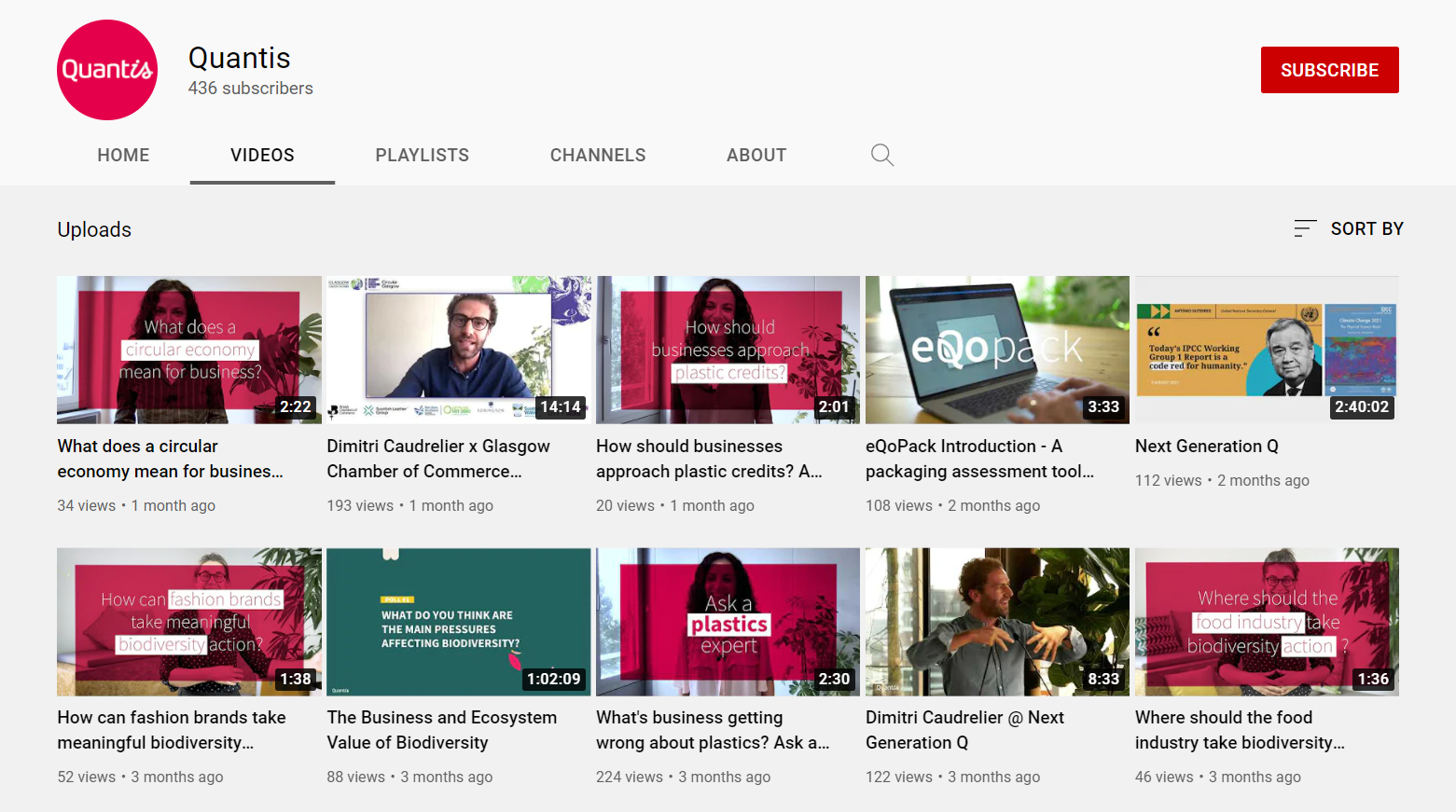Viewport: 1456px width, 812px height.
Task: Click '20 views • 1 month ago' metadata
Action: coord(675,505)
